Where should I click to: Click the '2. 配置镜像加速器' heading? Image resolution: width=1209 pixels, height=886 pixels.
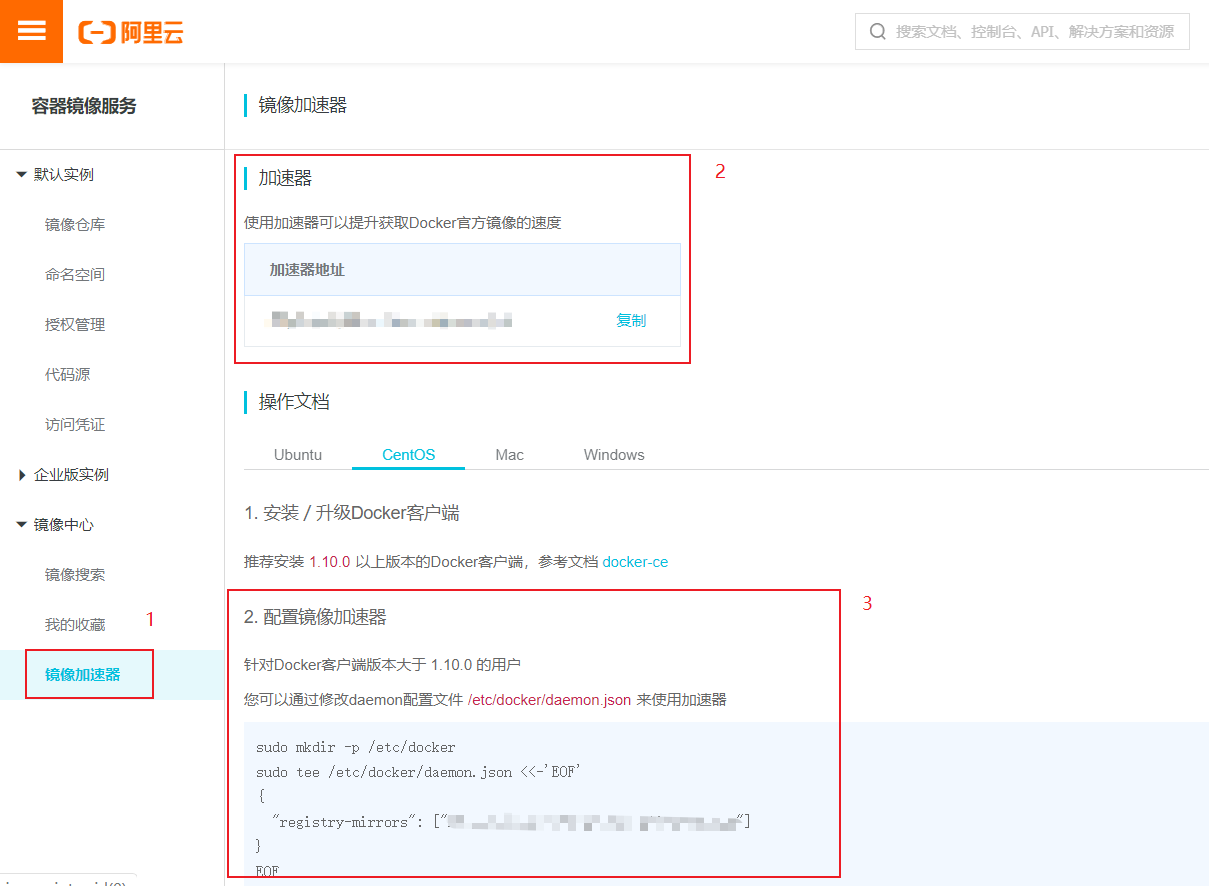(x=315, y=618)
